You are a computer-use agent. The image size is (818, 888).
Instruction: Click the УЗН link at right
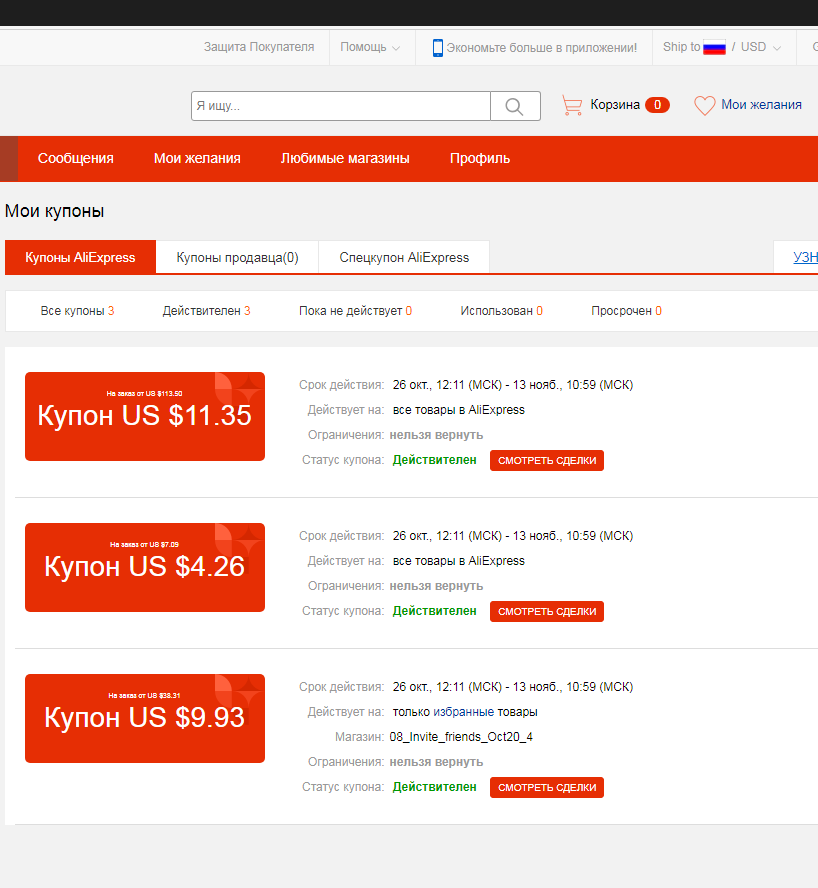point(805,257)
